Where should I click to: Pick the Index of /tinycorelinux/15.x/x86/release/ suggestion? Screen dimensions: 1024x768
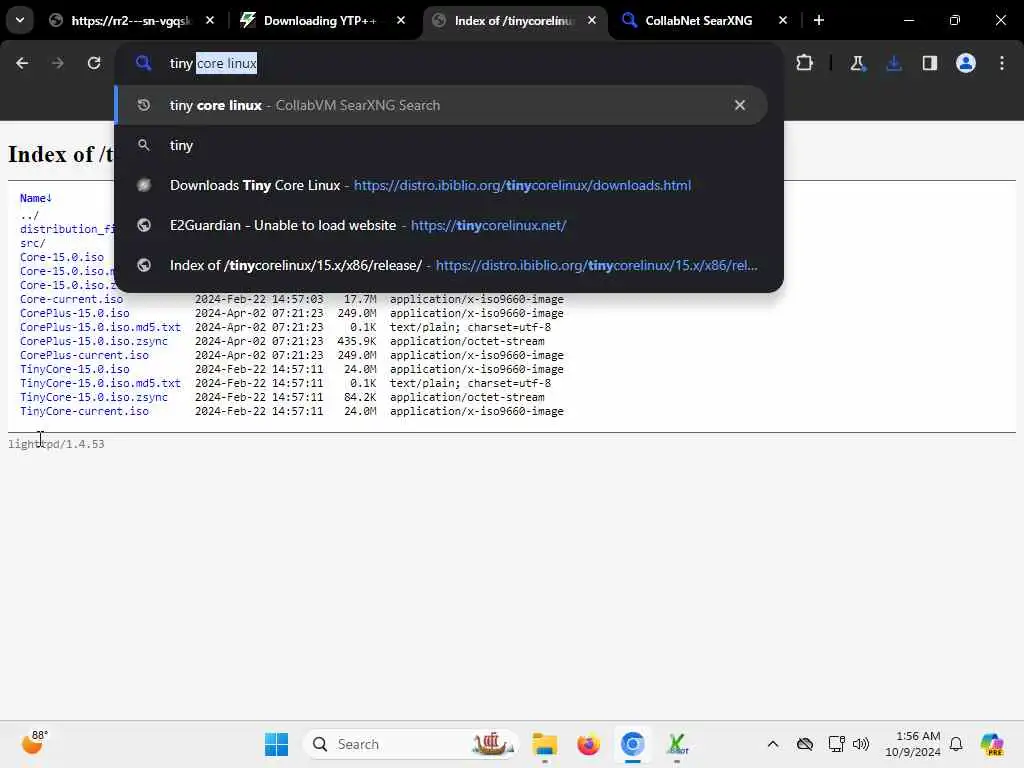coord(441,265)
